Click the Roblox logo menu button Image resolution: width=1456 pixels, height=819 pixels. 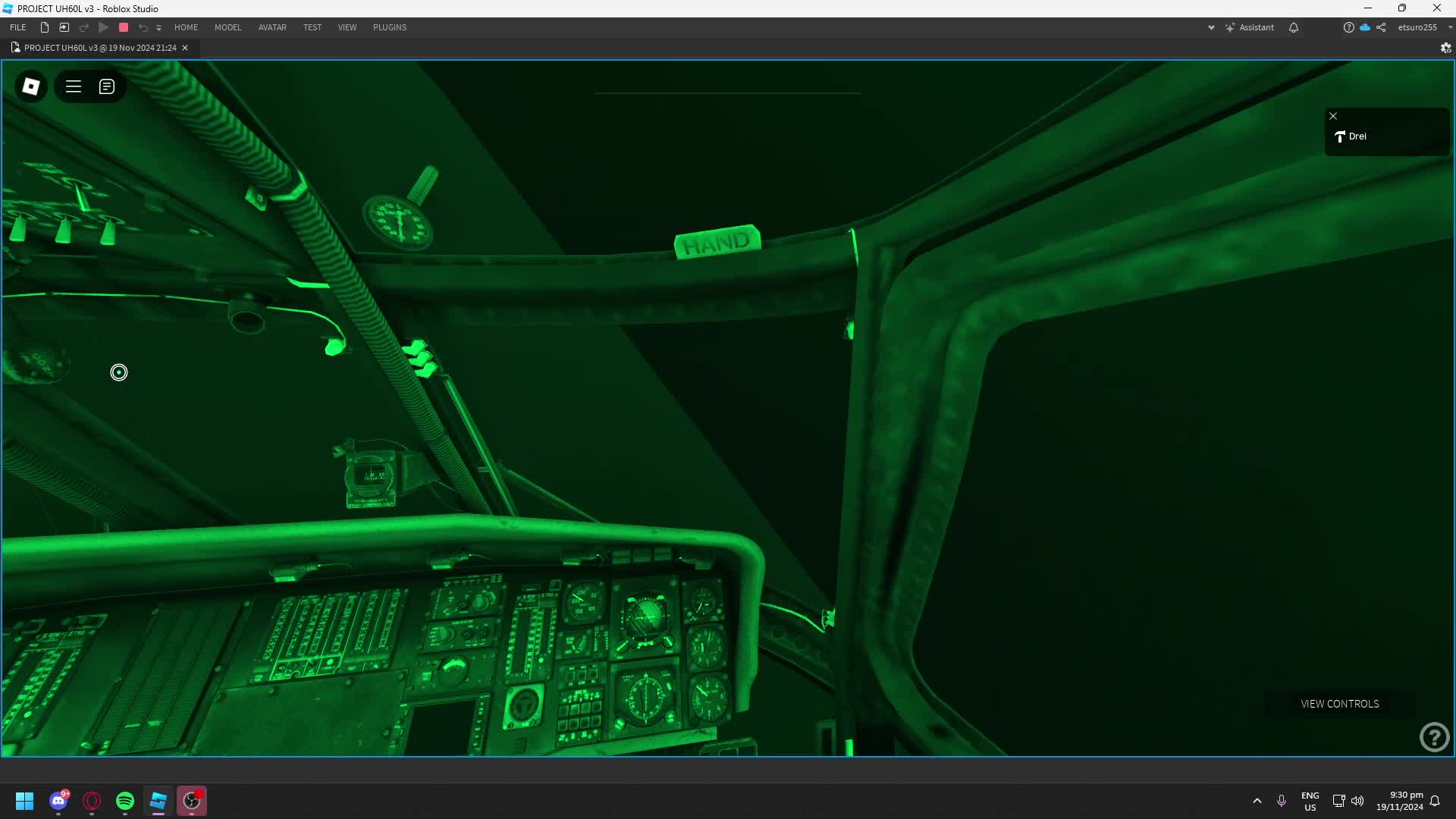(31, 86)
